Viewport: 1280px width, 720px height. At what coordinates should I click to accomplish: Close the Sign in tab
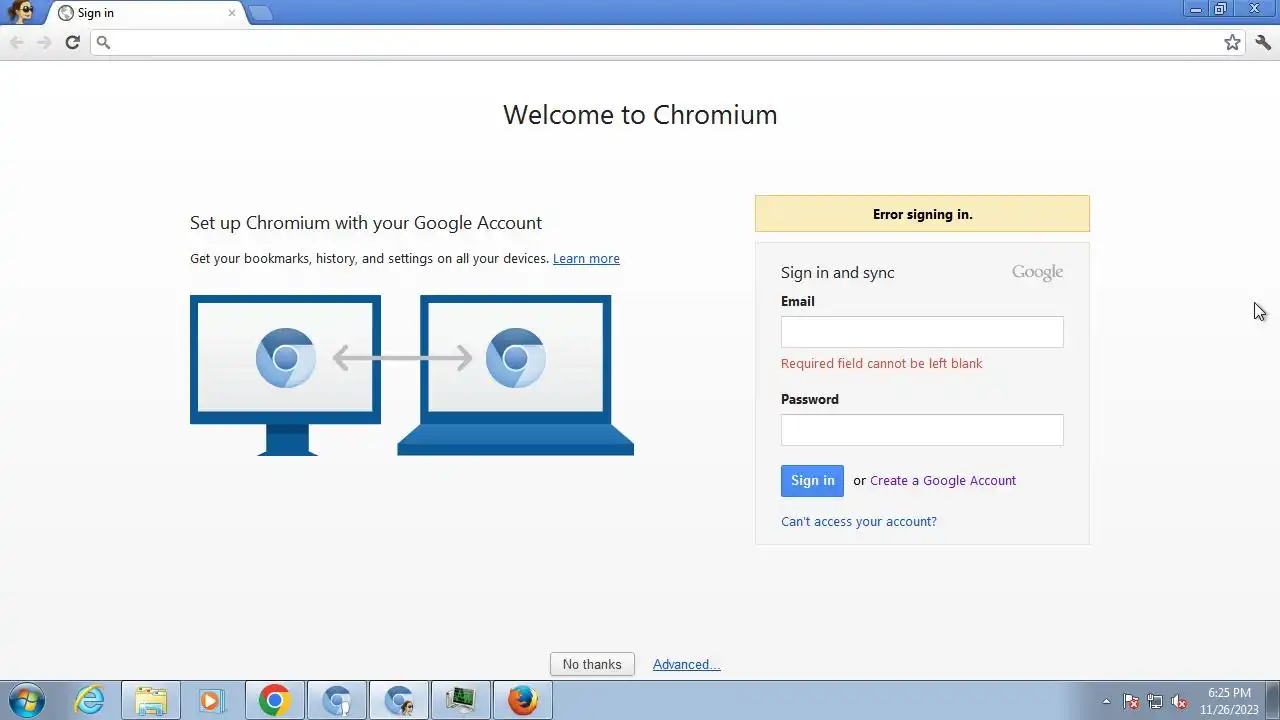[x=232, y=13]
